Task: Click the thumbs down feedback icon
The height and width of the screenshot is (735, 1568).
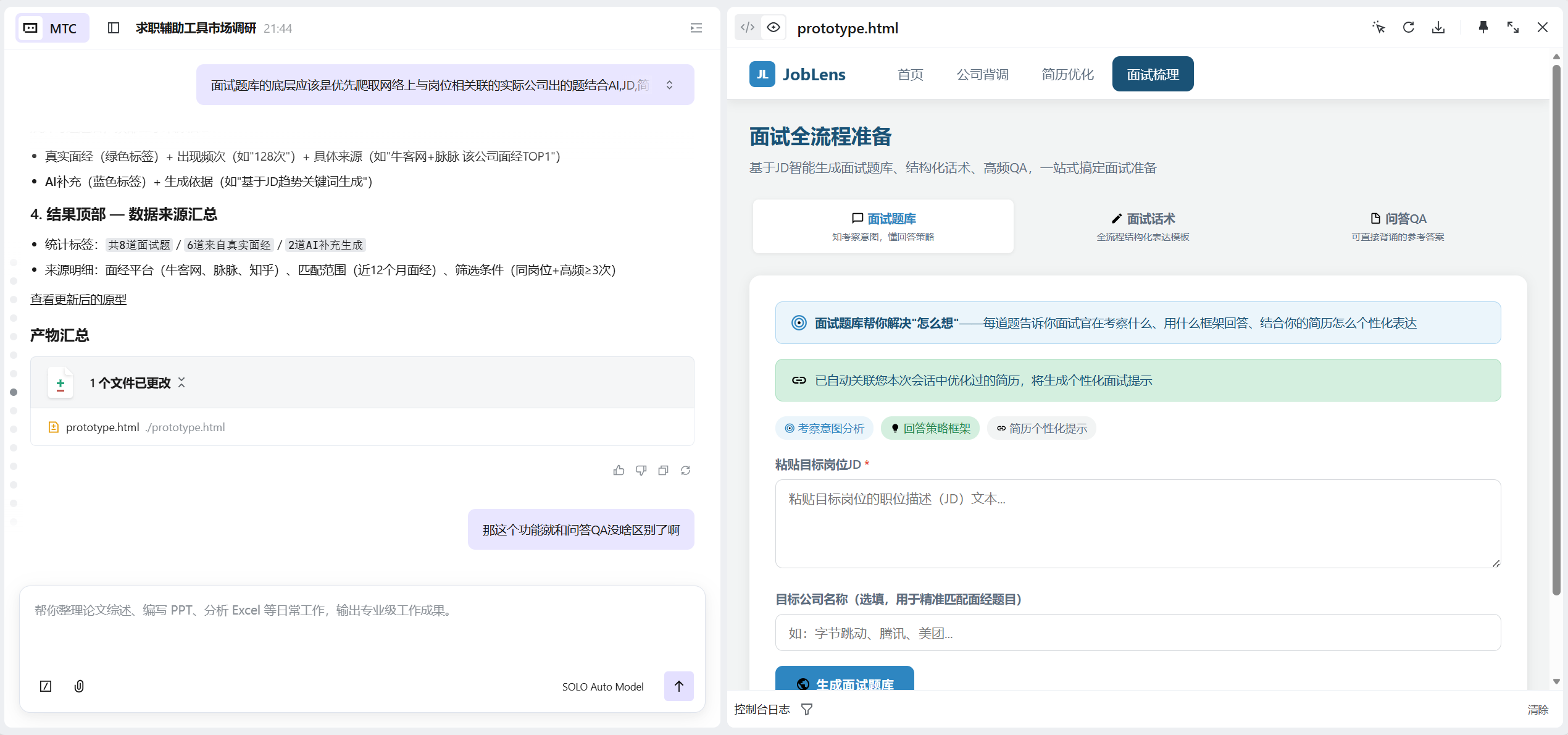Action: coord(641,471)
